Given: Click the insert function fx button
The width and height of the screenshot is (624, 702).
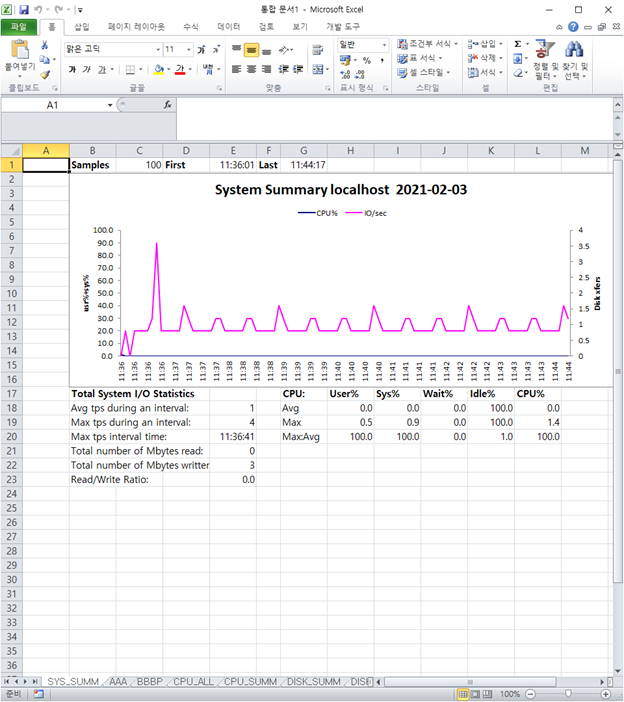Looking at the screenshot, I should [x=168, y=105].
